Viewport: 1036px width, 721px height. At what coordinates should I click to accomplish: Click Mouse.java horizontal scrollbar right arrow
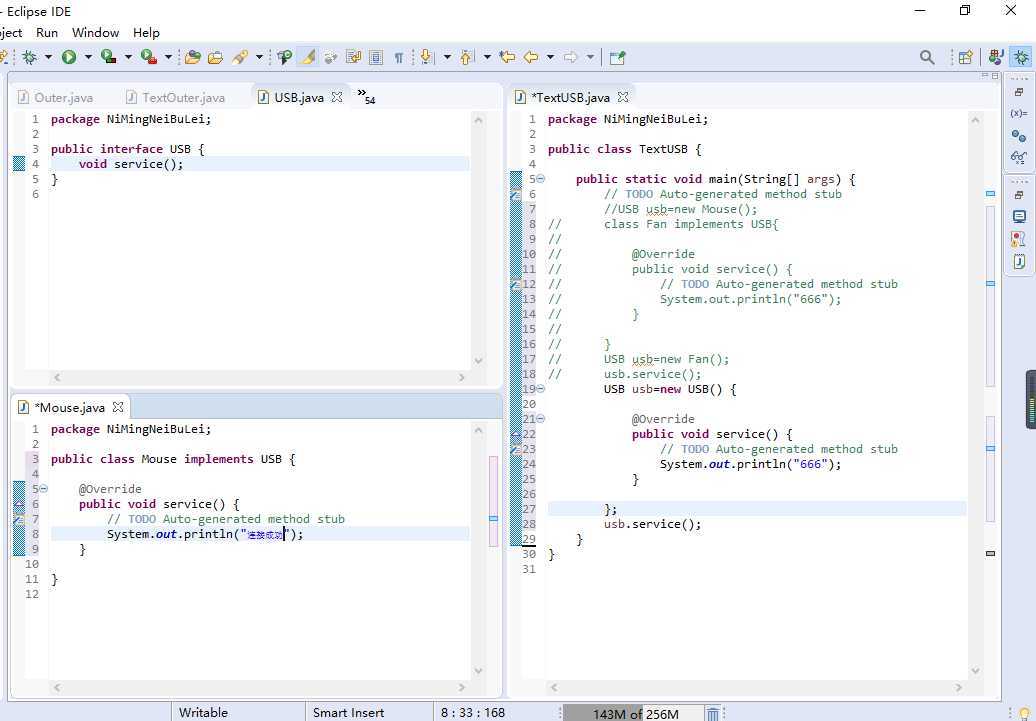coord(462,687)
